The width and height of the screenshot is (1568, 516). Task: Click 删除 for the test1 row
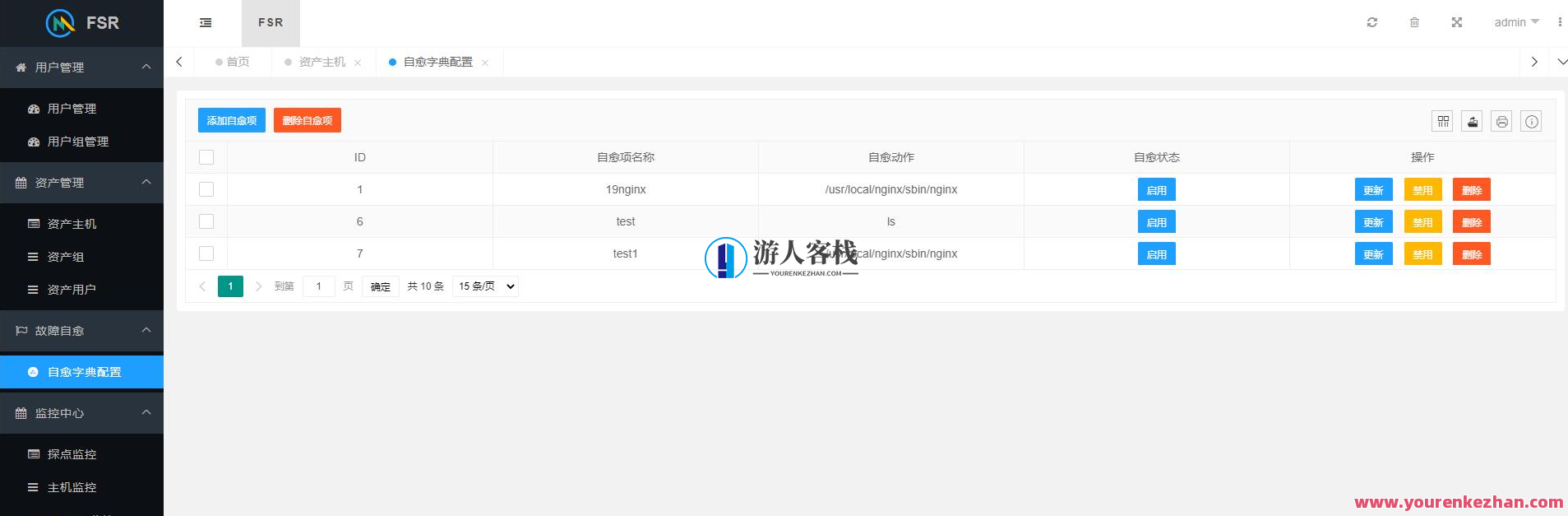(1472, 254)
